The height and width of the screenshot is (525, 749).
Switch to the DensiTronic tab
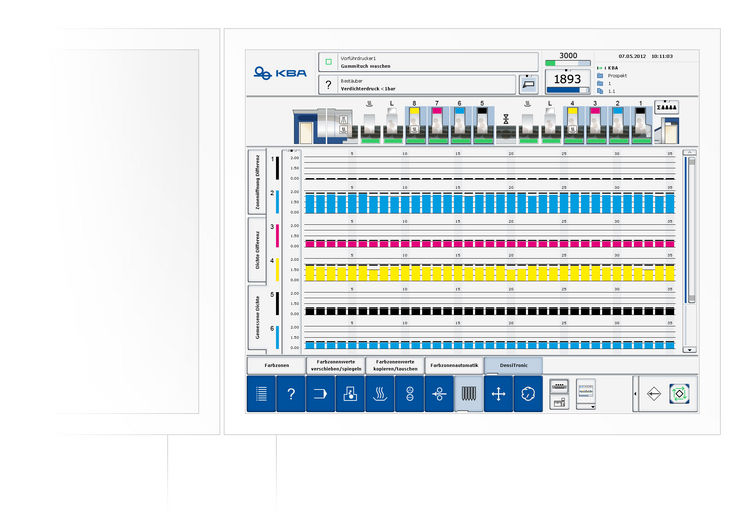coord(513,366)
